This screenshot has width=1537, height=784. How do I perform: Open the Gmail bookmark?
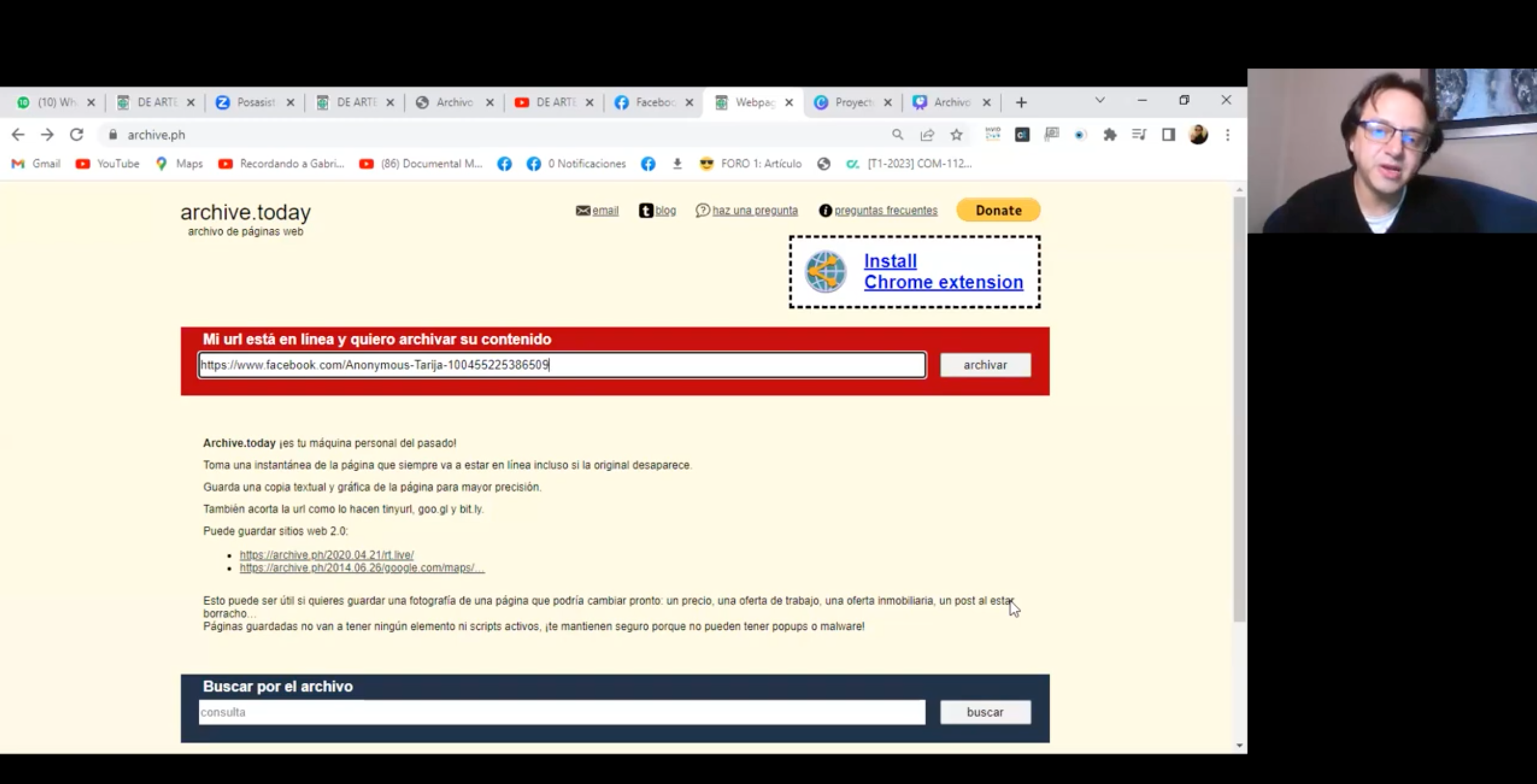tap(36, 163)
